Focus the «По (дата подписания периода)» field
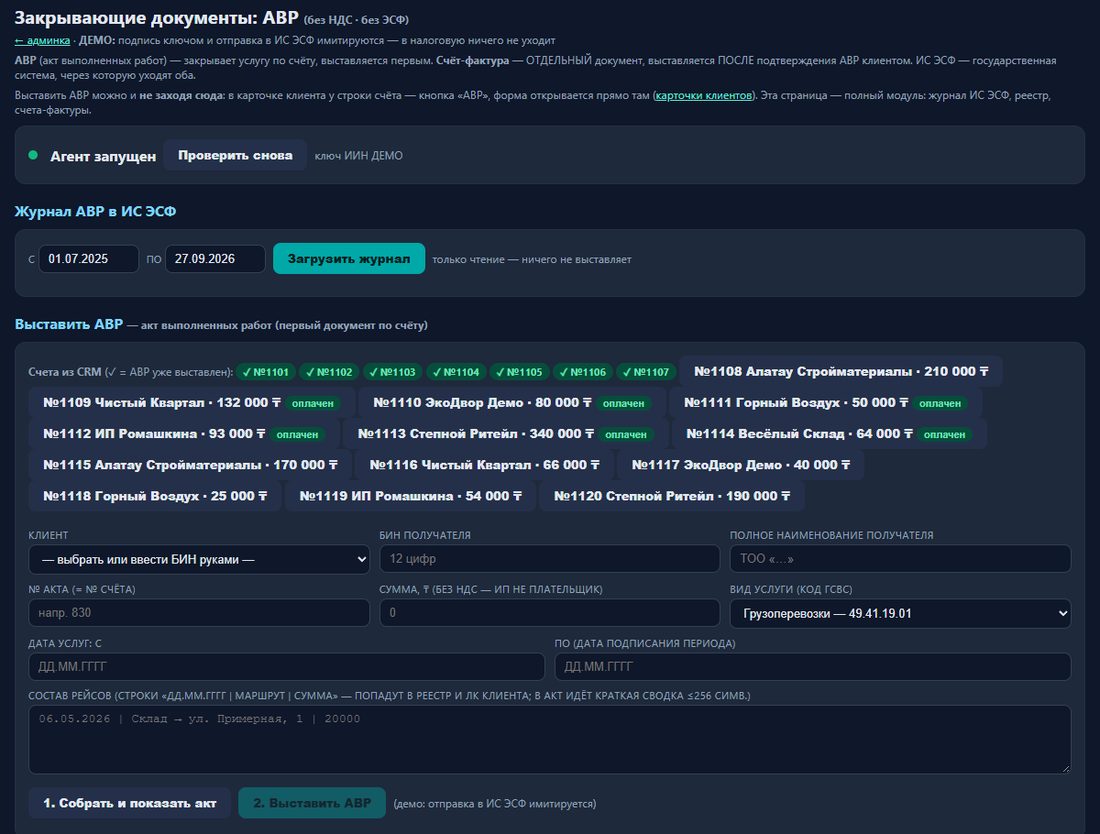The width and height of the screenshot is (1100, 834). pyautogui.click(x=812, y=666)
